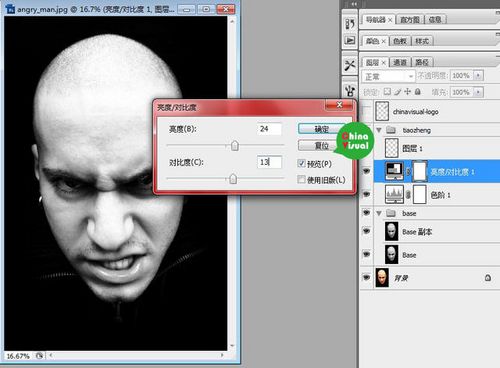Click the 亮度 brightness slider handle
This screenshot has width=500, height=368.
(235, 145)
